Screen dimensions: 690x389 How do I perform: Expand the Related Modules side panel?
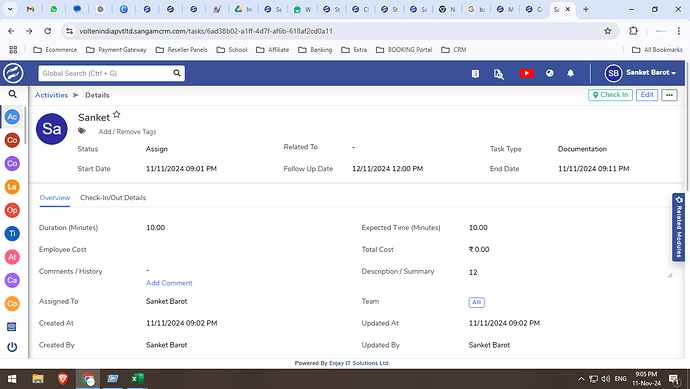click(x=678, y=228)
